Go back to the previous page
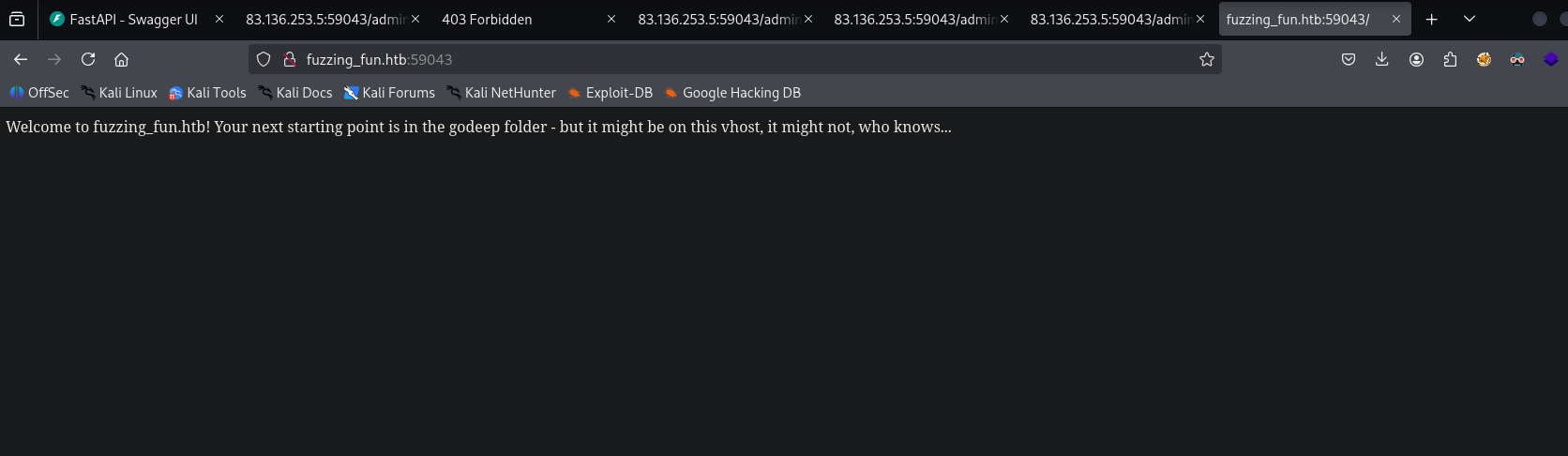Viewport: 1568px width, 456px height. [21, 59]
